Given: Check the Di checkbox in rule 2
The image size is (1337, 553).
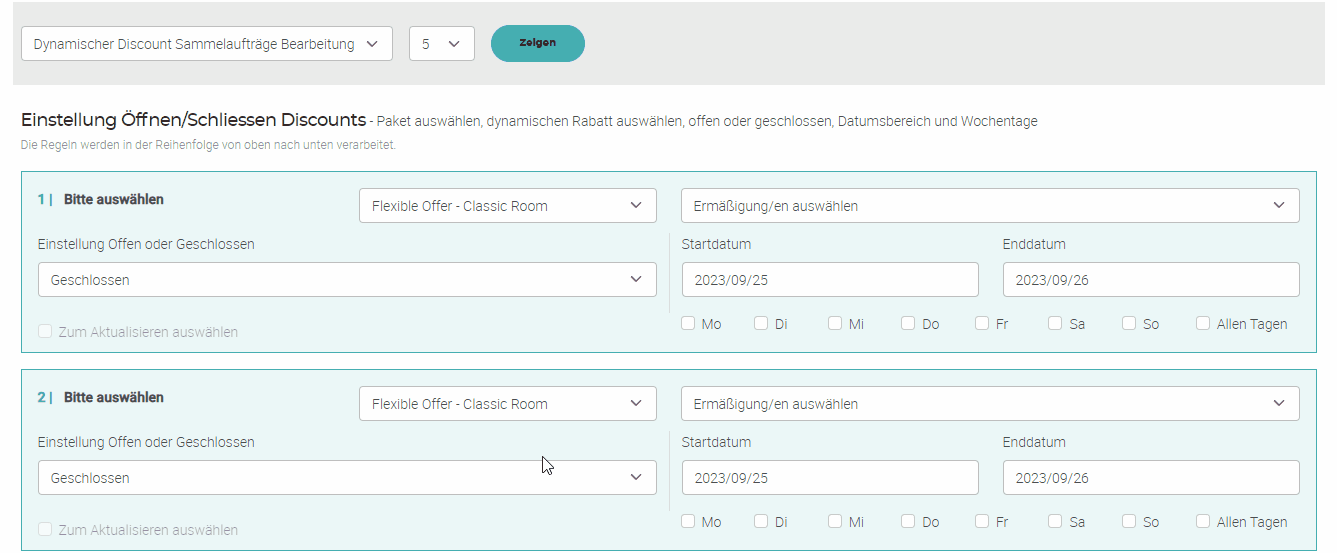Looking at the screenshot, I should pyautogui.click(x=761, y=521).
